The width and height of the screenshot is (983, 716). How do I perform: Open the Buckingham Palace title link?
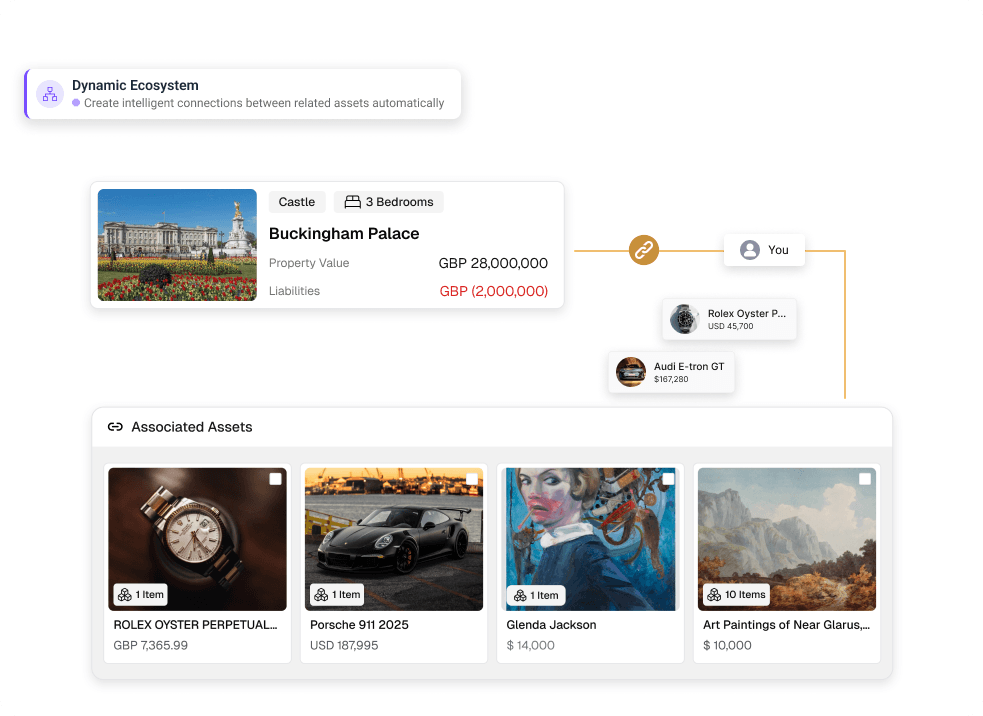click(x=344, y=234)
